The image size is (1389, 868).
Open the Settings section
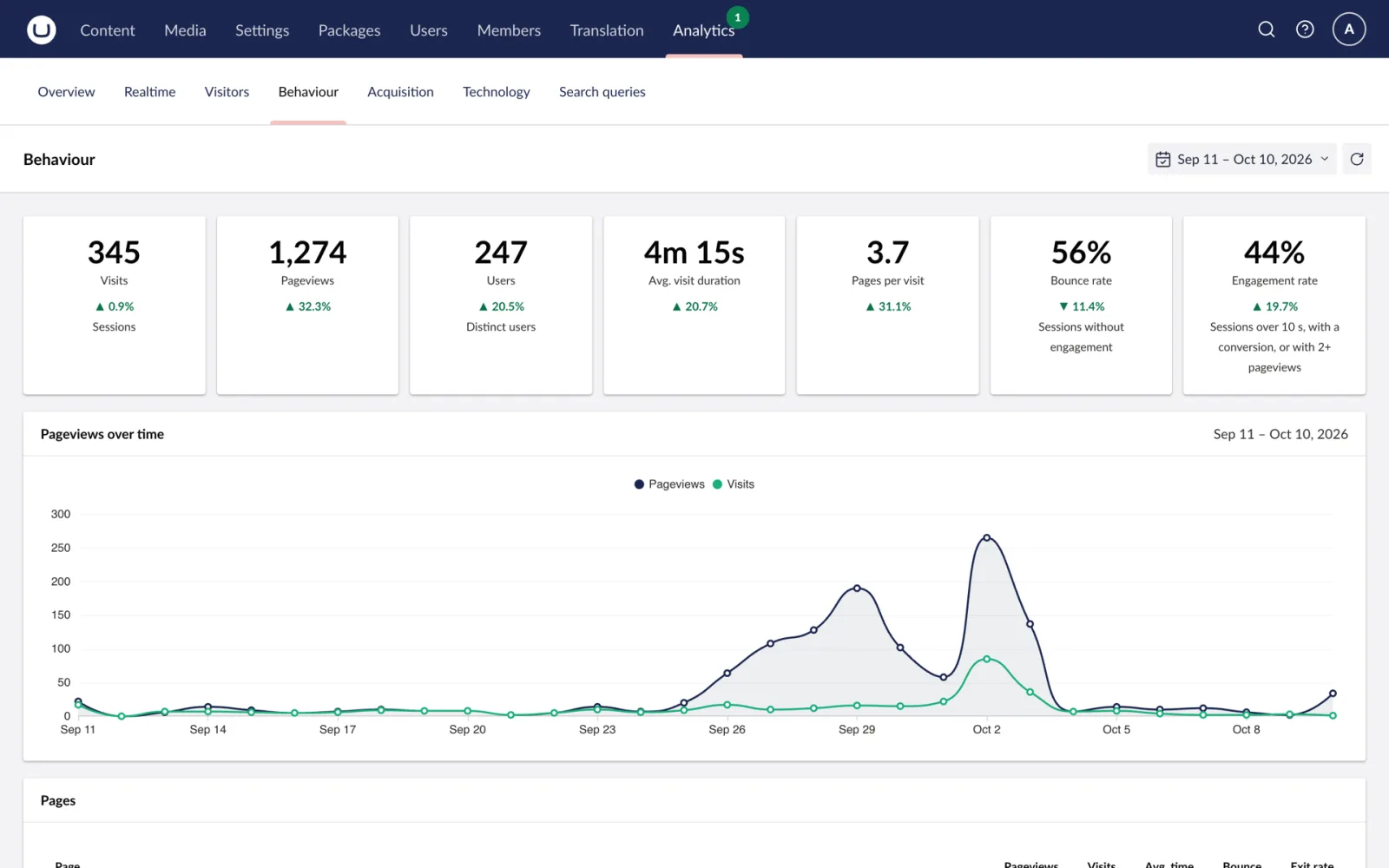point(262,30)
